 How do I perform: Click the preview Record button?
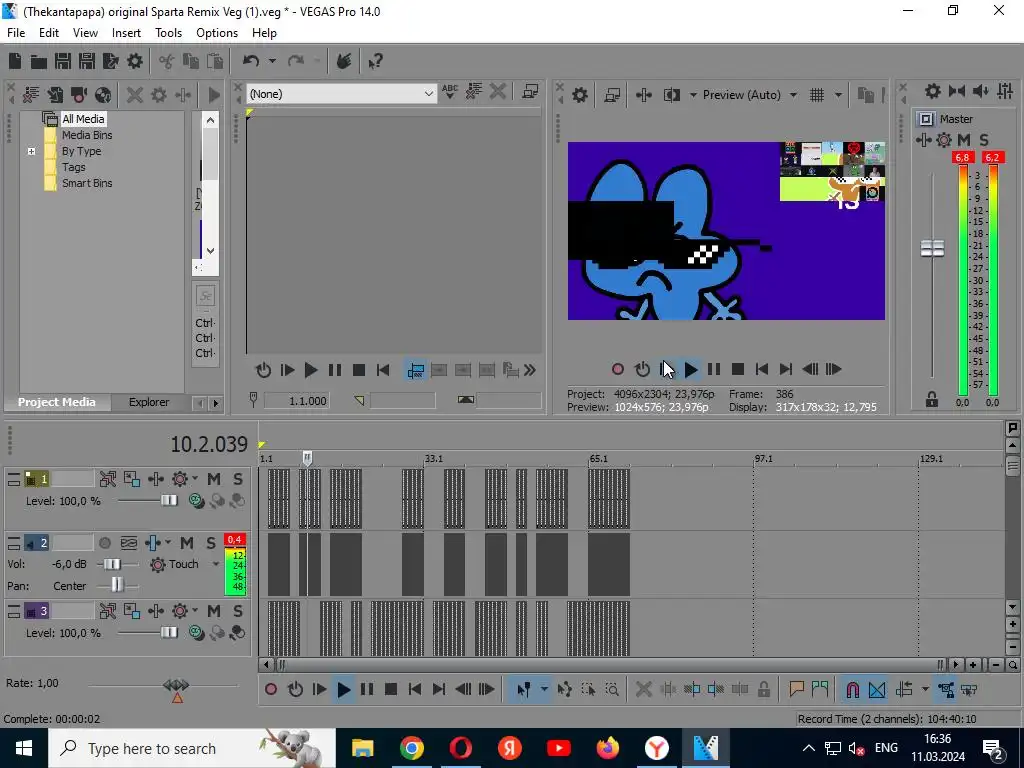click(617, 370)
